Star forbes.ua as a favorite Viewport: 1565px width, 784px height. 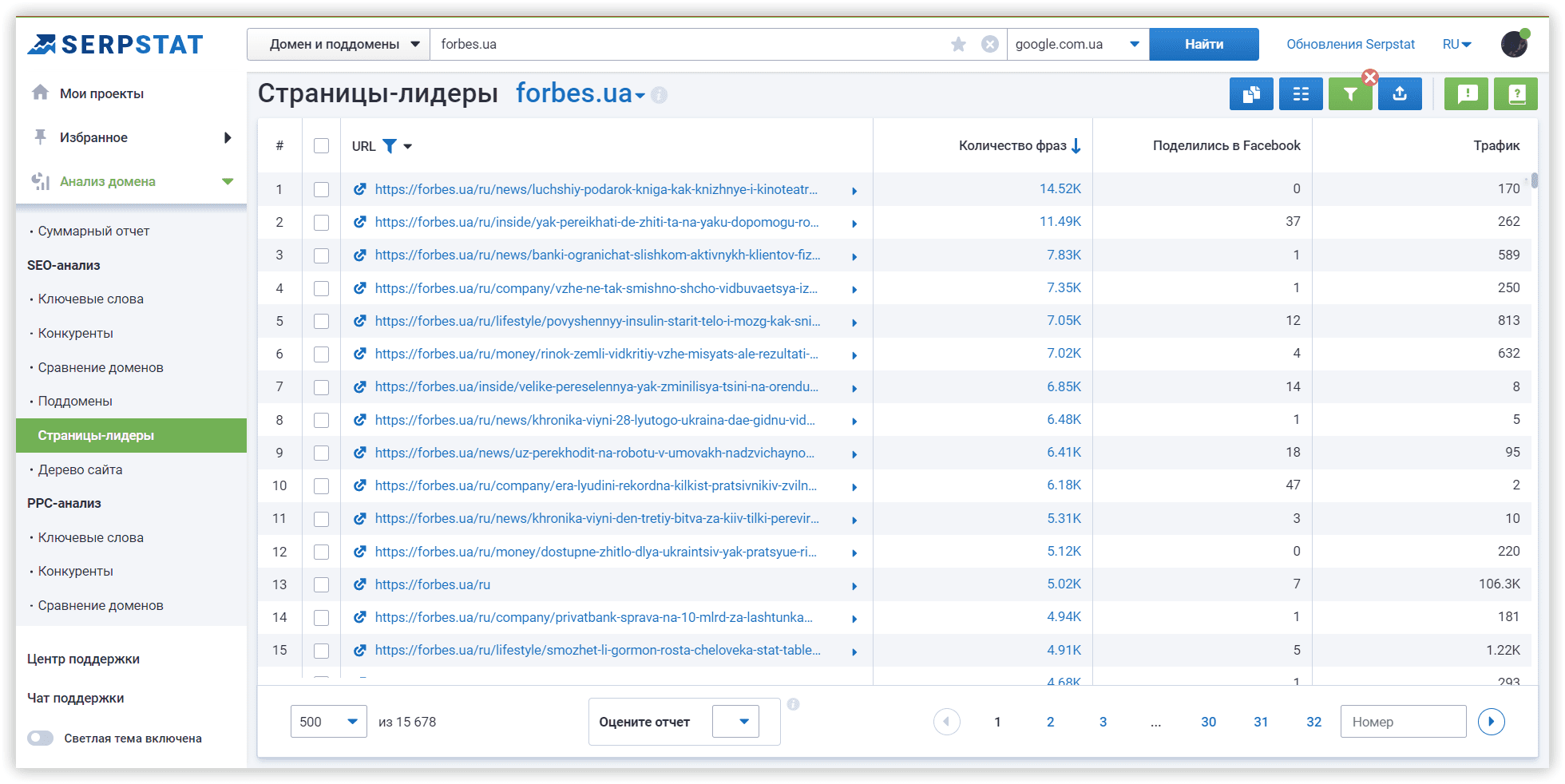(958, 45)
